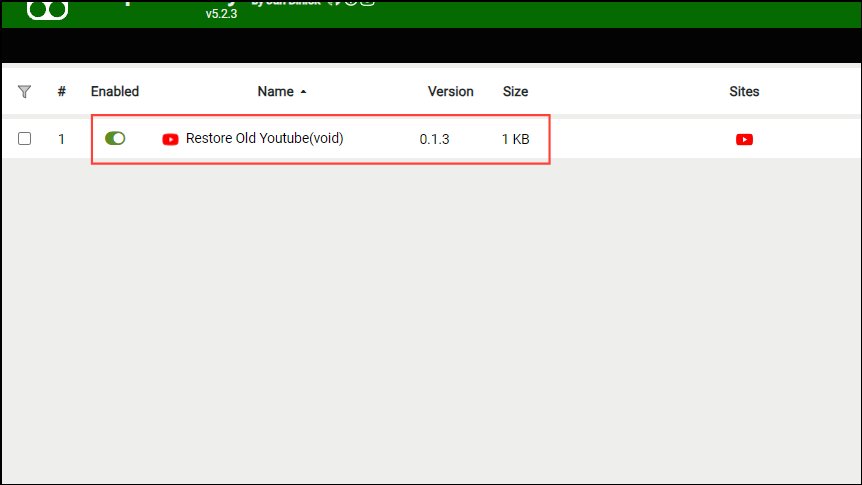Click the filter funnel icon
This screenshot has height=485, width=862.
(24, 91)
